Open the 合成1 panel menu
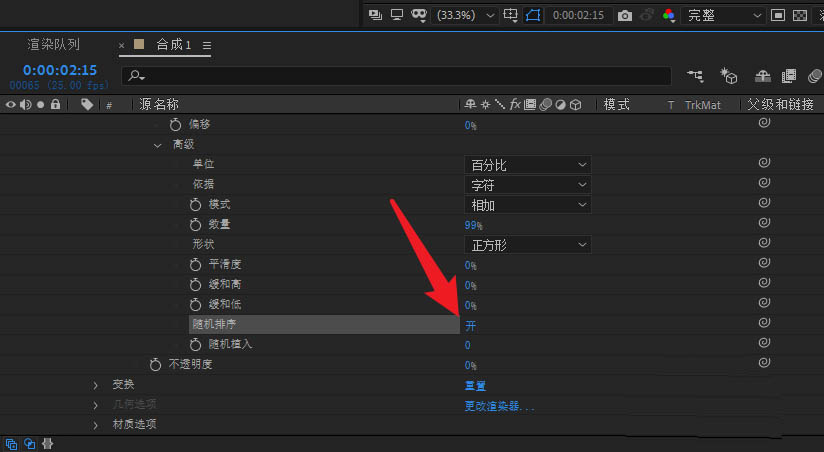This screenshot has height=452, width=824. point(206,46)
